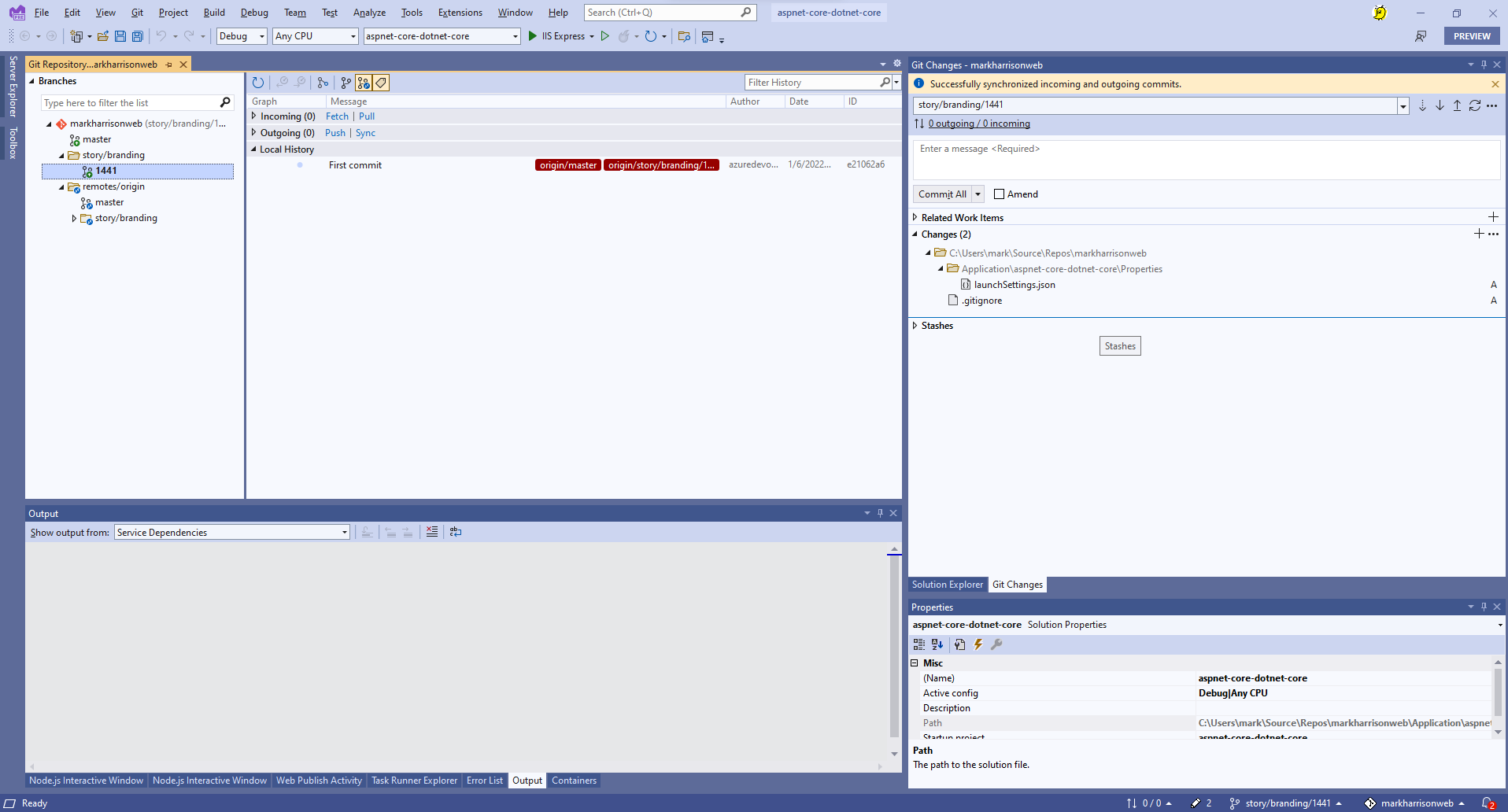Click the Push up-arrow icon in Git Changes
Image resolution: width=1508 pixels, height=812 pixels.
(1457, 105)
